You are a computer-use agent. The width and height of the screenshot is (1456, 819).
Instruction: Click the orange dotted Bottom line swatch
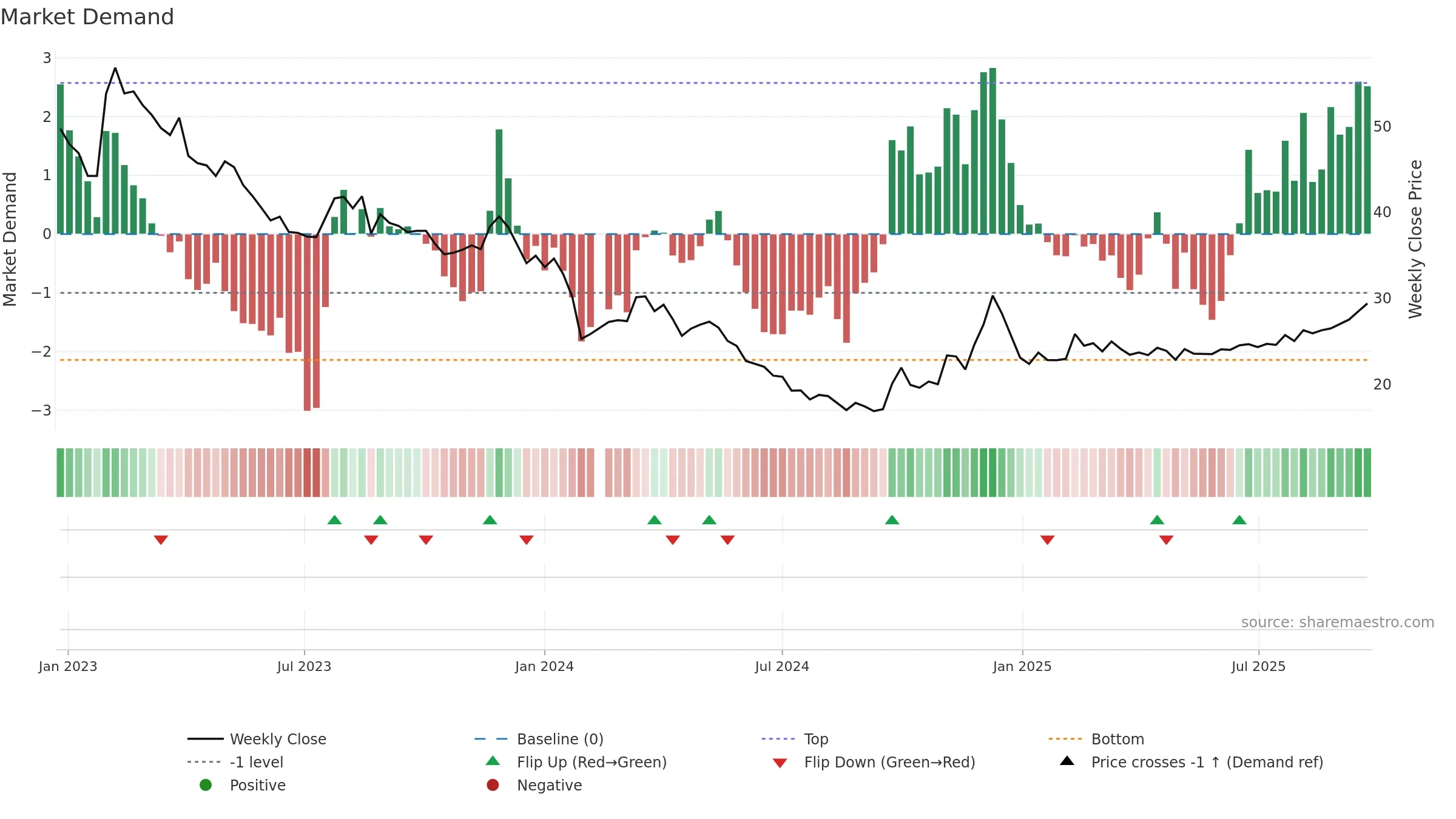click(x=1065, y=739)
